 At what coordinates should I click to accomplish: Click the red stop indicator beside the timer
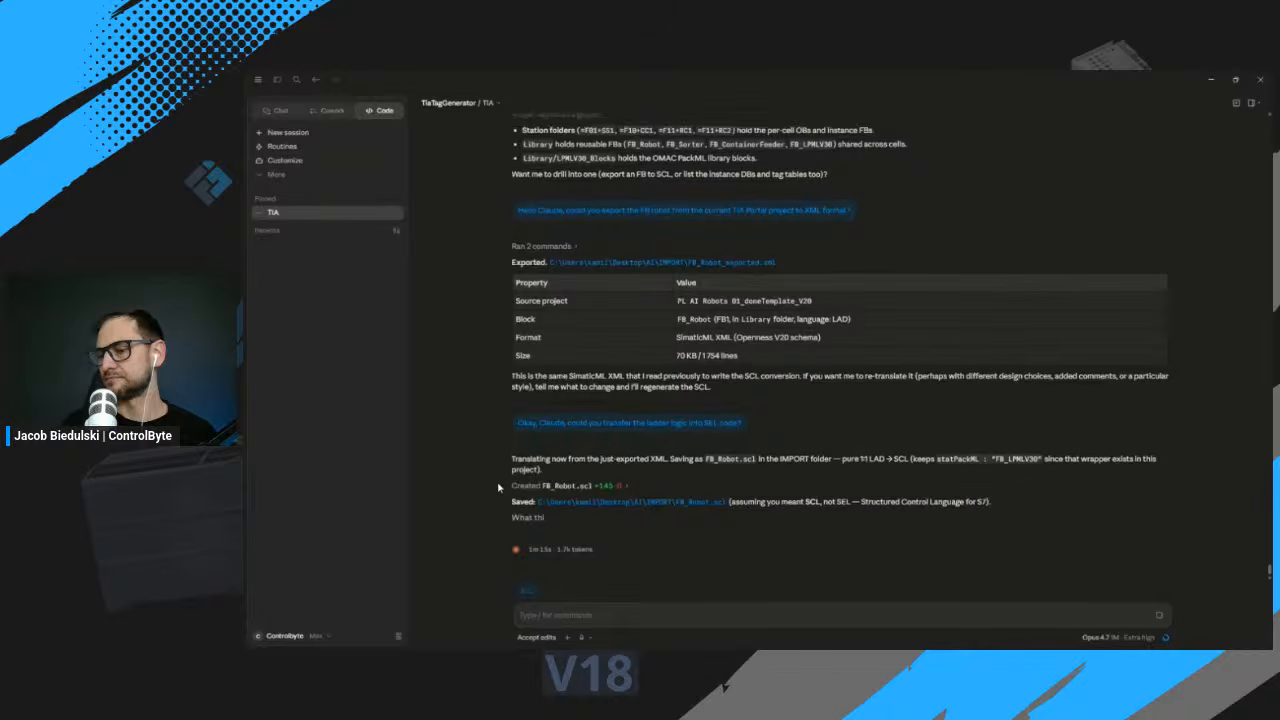(x=516, y=549)
